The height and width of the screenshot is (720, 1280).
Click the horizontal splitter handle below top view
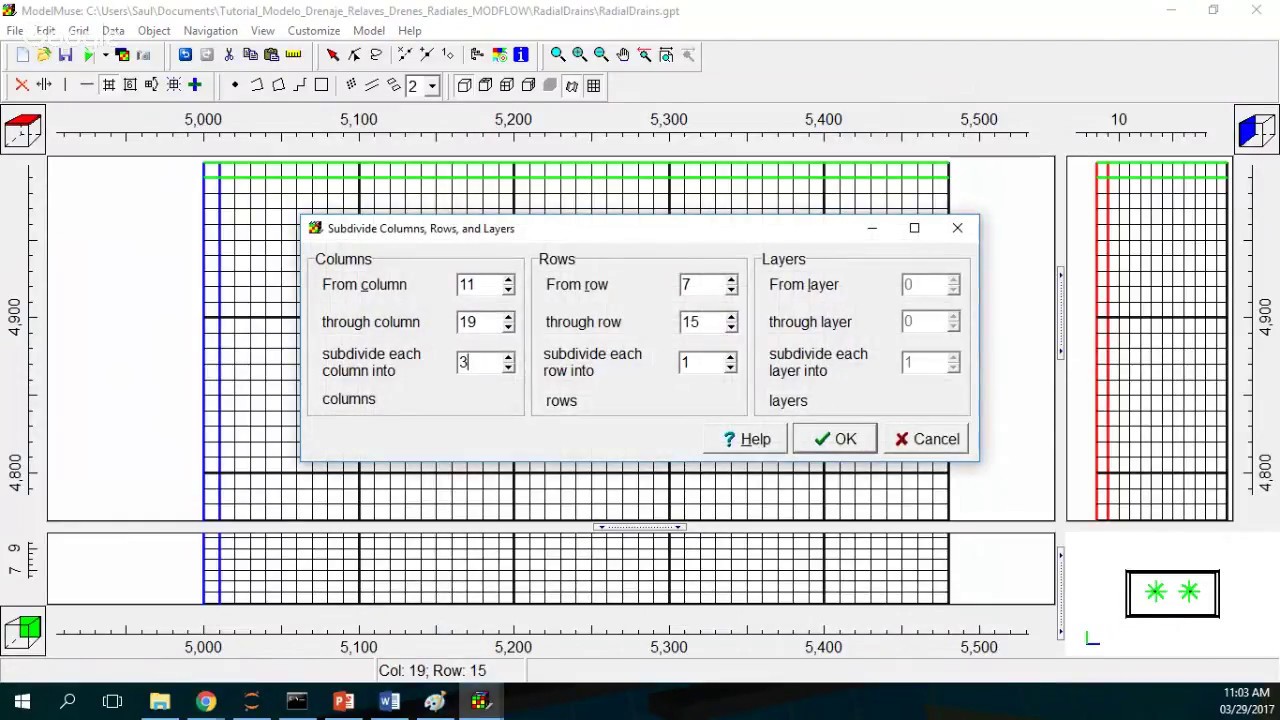pyautogui.click(x=640, y=527)
